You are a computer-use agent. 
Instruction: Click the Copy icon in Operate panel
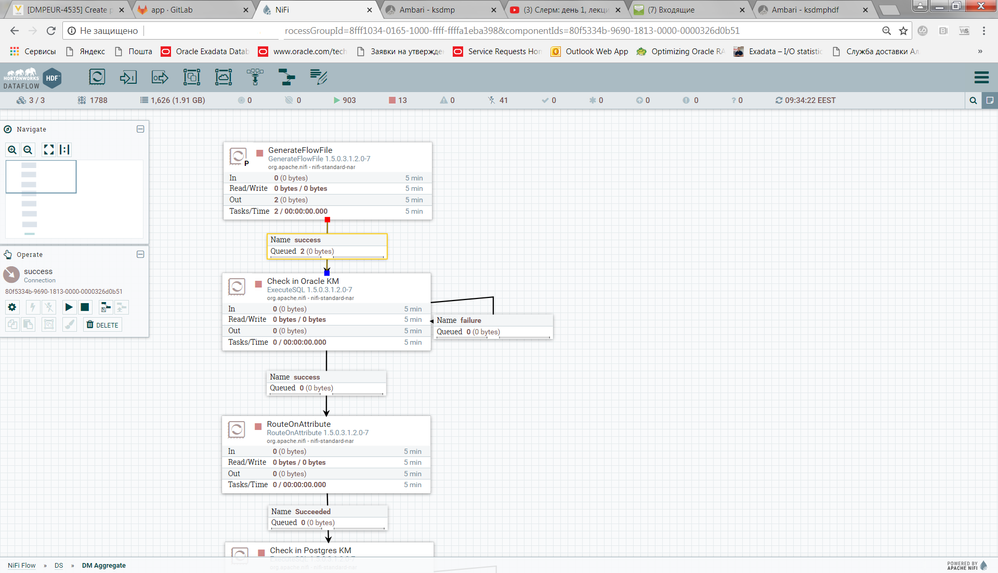(x=12, y=325)
